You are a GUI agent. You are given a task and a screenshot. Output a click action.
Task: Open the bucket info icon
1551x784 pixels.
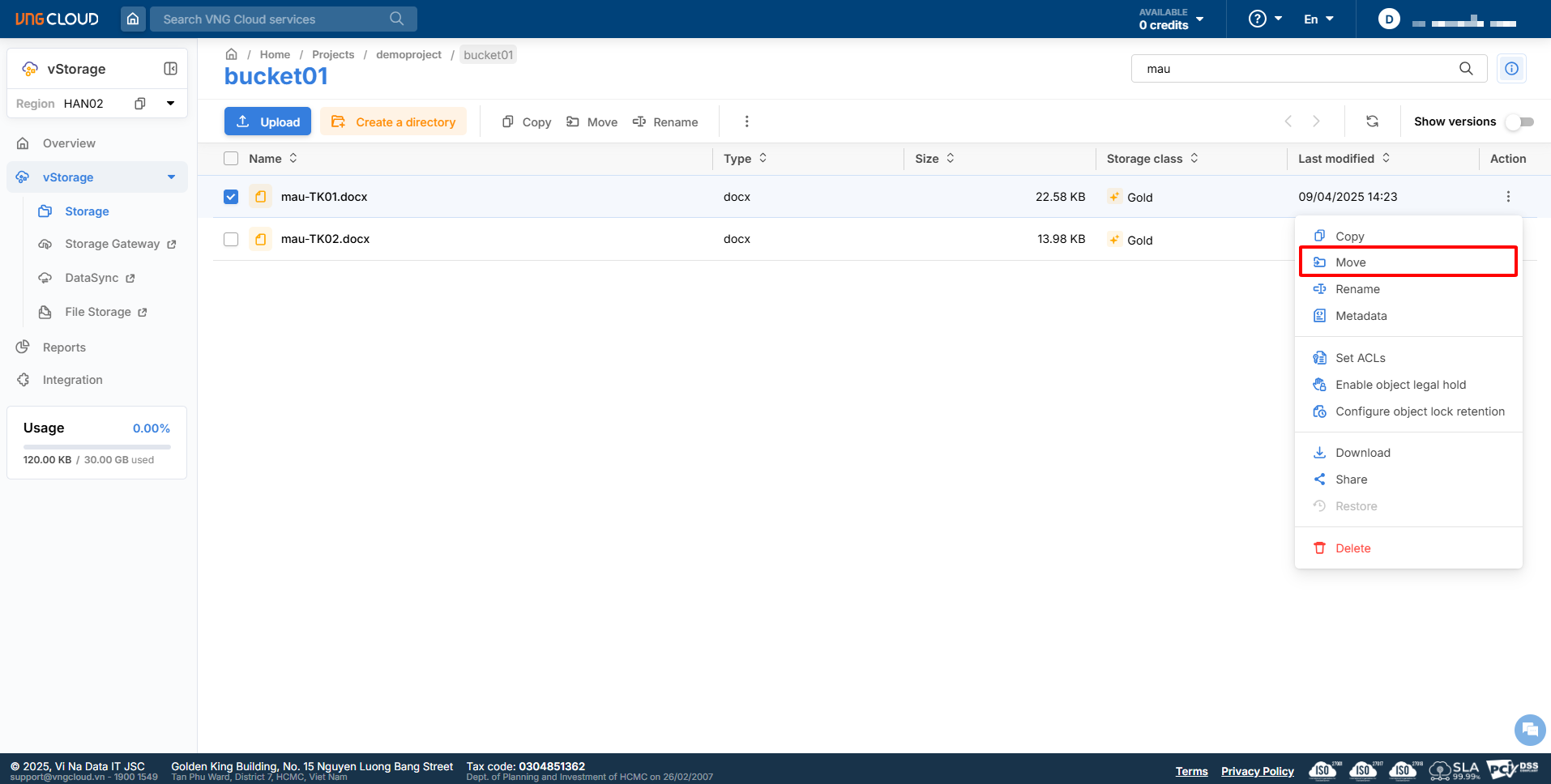pyautogui.click(x=1511, y=69)
